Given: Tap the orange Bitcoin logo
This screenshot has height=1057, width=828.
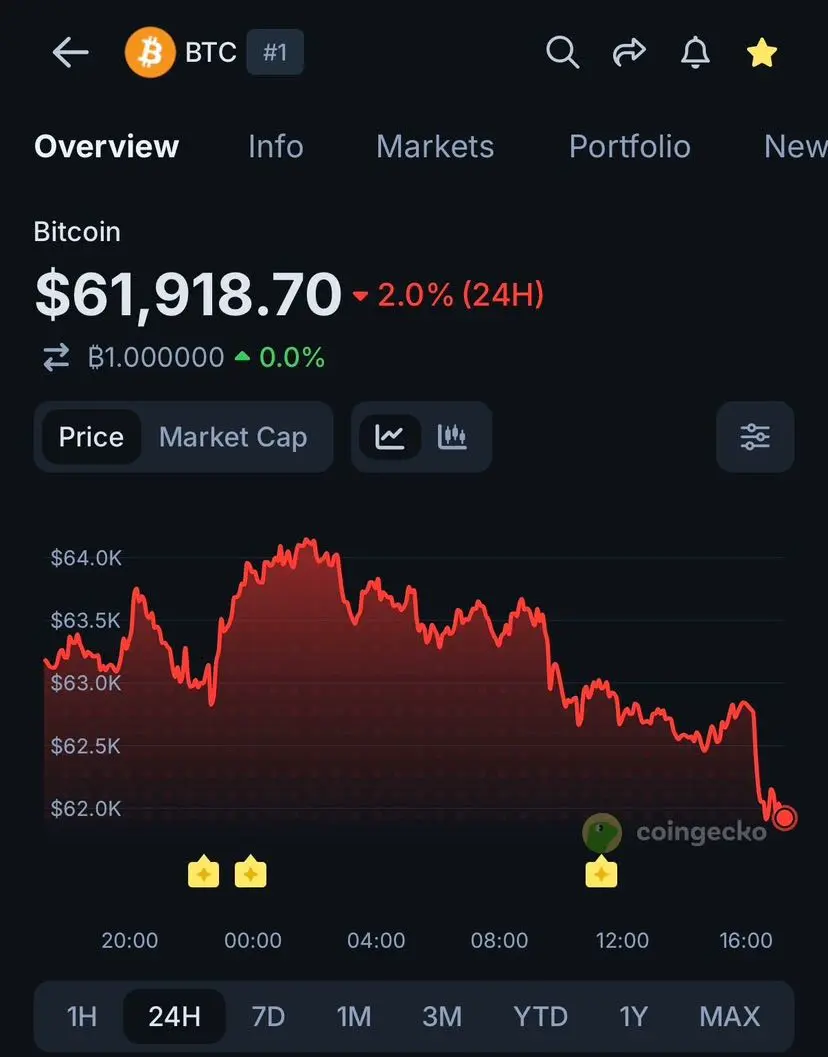Looking at the screenshot, I should 150,53.
